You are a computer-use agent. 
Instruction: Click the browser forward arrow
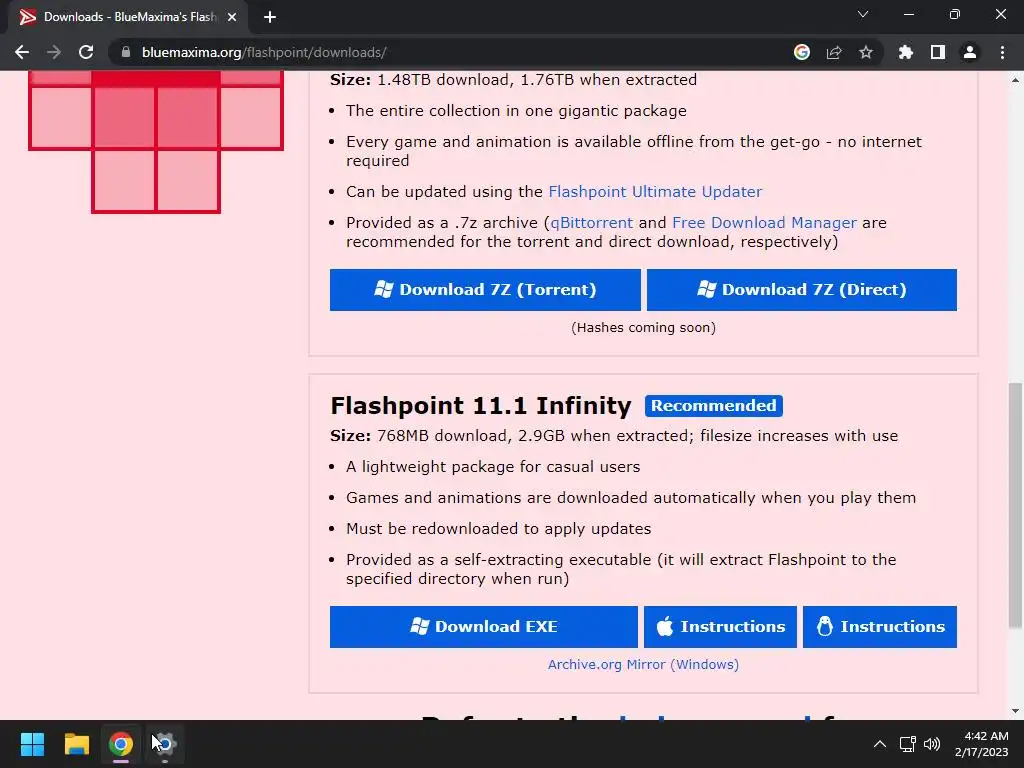(54, 52)
